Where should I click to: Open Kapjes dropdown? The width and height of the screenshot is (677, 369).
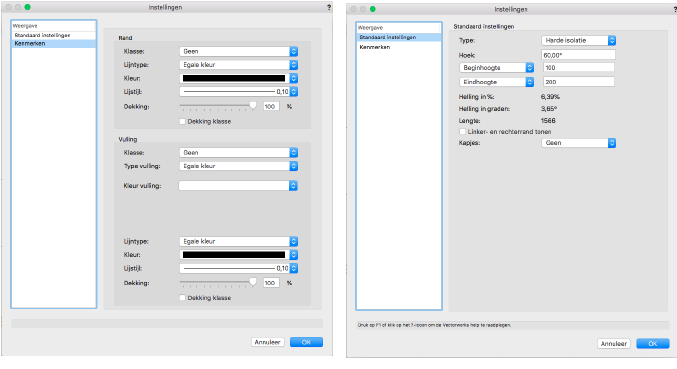coord(579,143)
